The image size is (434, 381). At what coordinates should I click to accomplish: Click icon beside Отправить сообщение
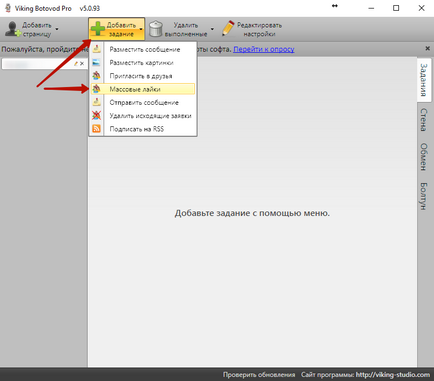(x=97, y=102)
